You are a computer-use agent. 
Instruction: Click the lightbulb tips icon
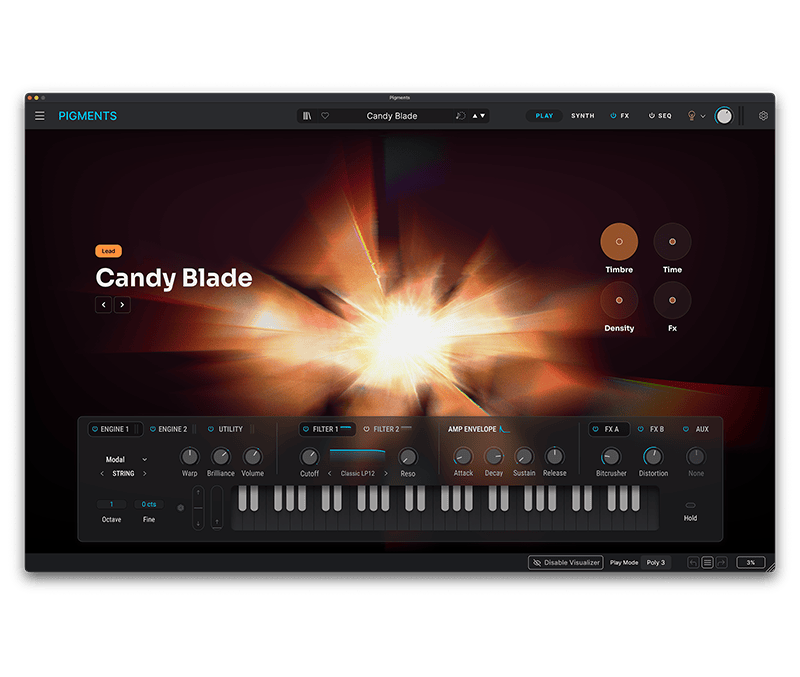690,116
